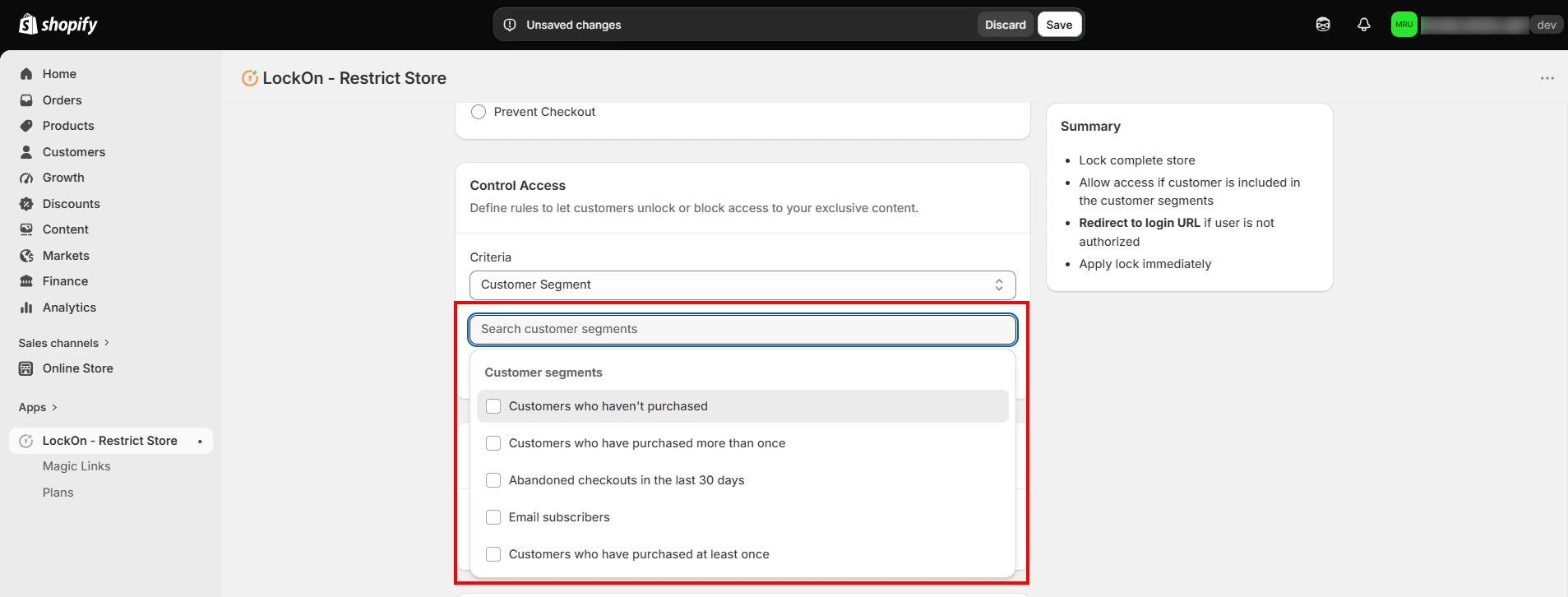1568x597 pixels.
Task: Check 'Abandoned checkouts in the last 30 days'
Action: [x=493, y=480]
